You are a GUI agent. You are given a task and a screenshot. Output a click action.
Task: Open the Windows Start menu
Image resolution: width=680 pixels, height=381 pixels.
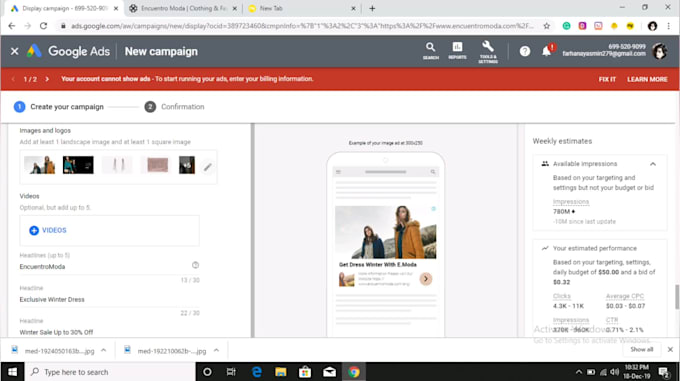pos(12,372)
